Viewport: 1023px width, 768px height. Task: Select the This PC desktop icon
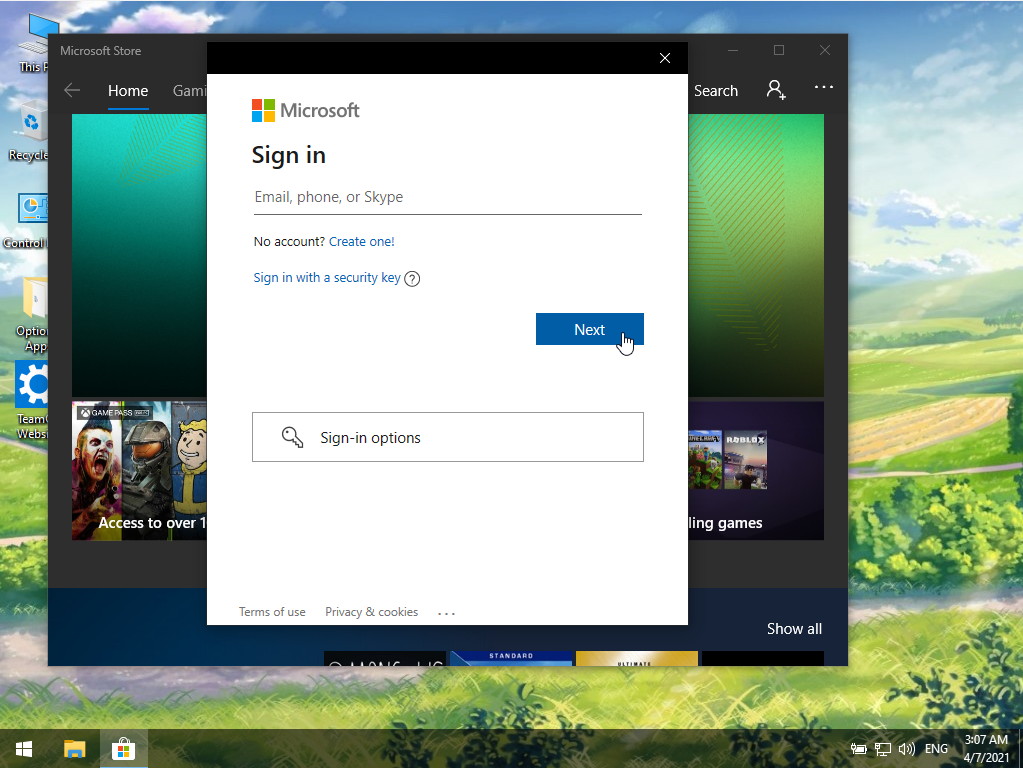(33, 43)
